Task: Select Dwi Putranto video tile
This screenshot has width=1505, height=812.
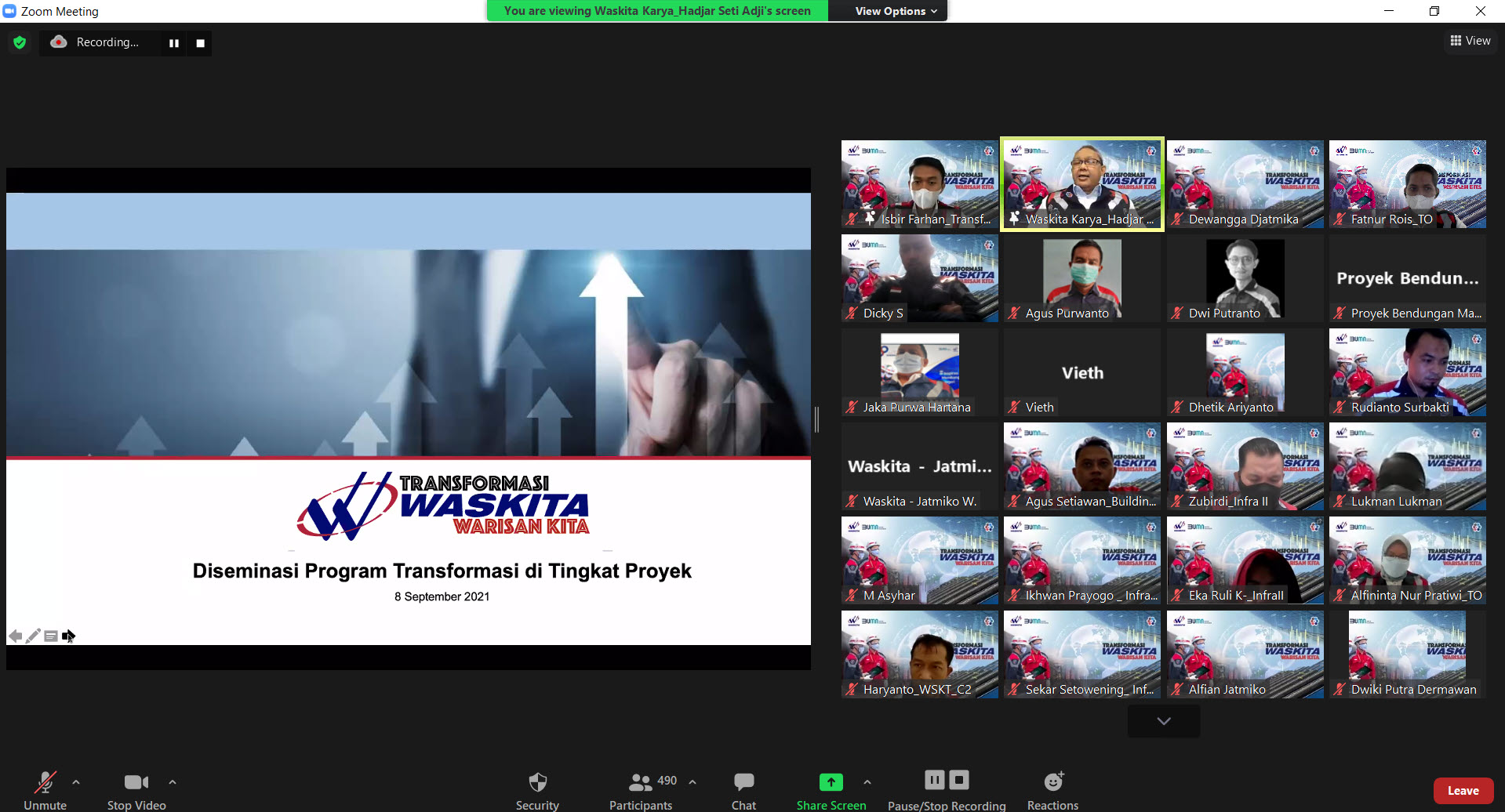Action: (x=1245, y=278)
